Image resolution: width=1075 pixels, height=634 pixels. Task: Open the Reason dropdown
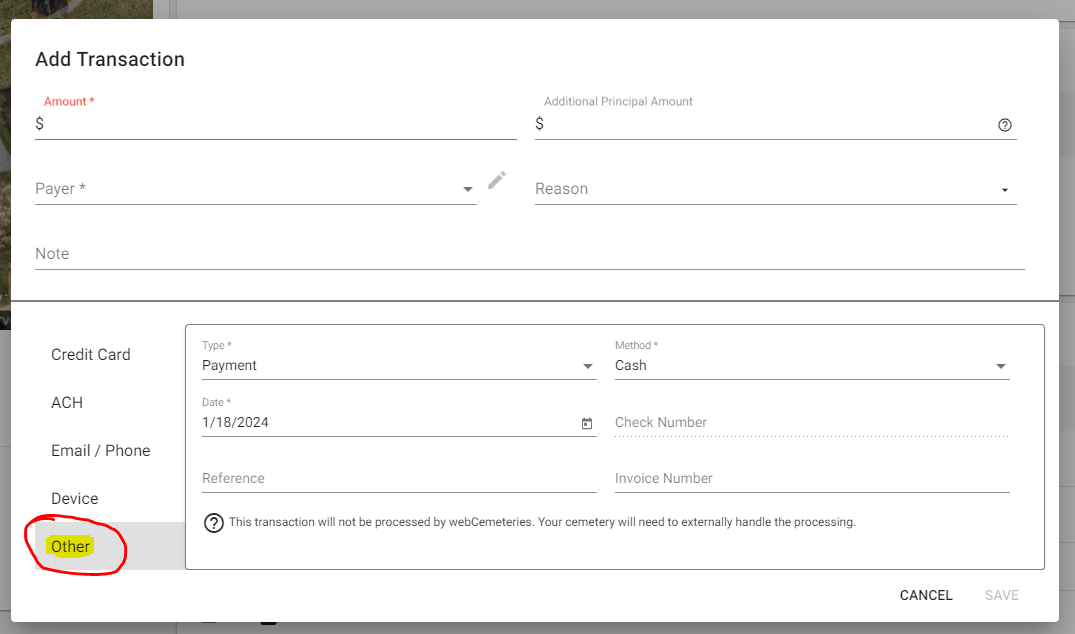(1004, 190)
